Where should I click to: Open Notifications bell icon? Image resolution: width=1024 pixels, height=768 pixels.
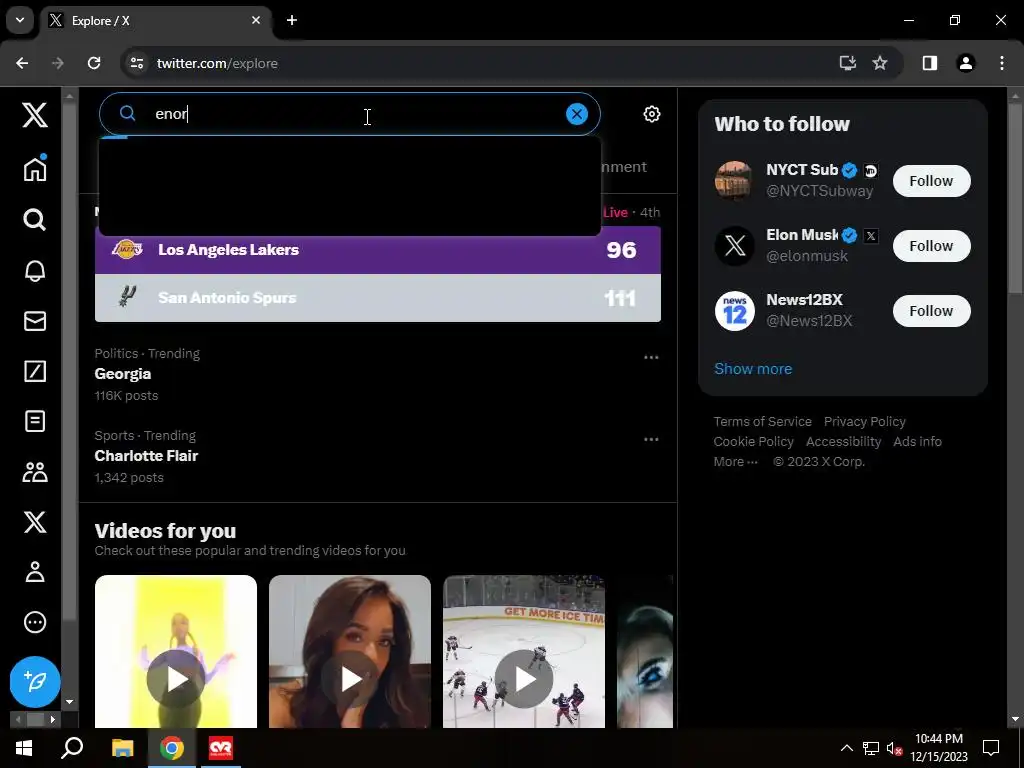click(x=35, y=270)
